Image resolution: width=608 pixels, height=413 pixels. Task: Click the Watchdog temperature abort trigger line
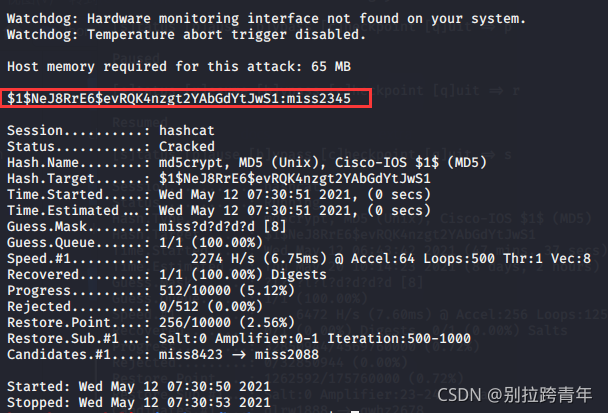(x=187, y=35)
